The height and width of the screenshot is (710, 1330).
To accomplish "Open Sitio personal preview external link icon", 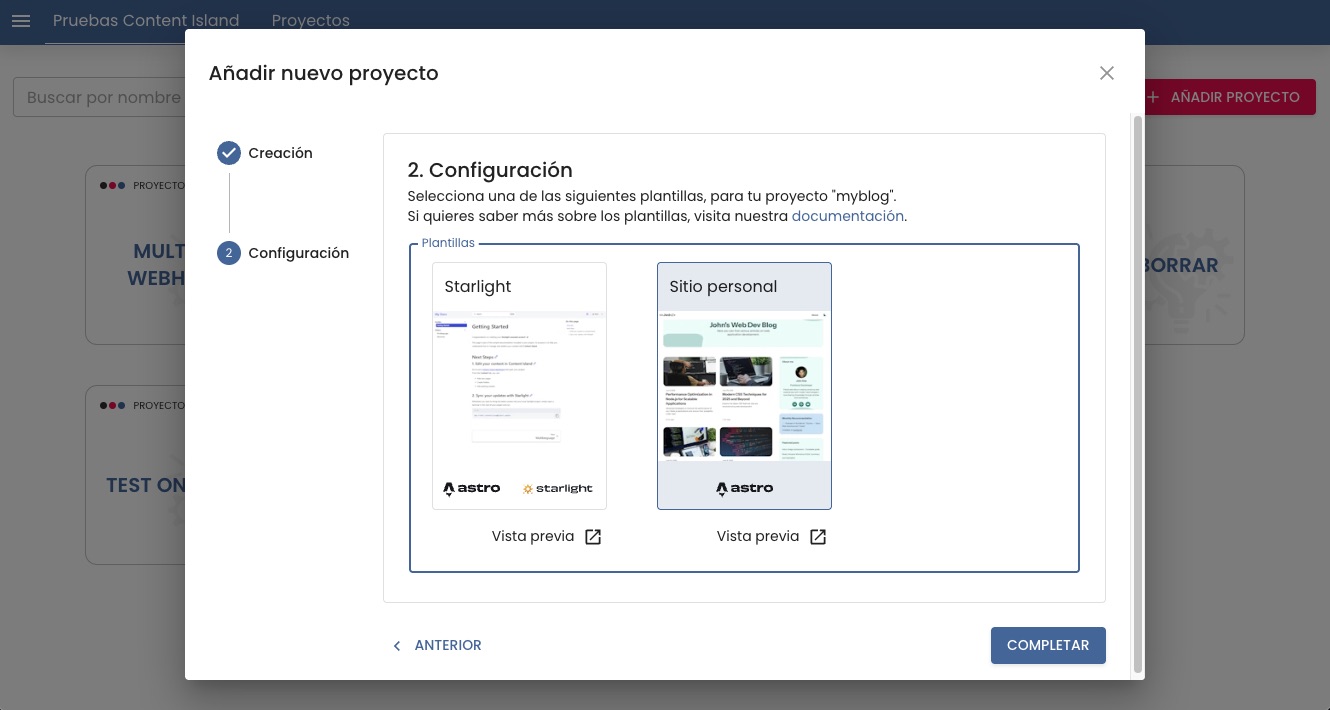I will (x=818, y=537).
